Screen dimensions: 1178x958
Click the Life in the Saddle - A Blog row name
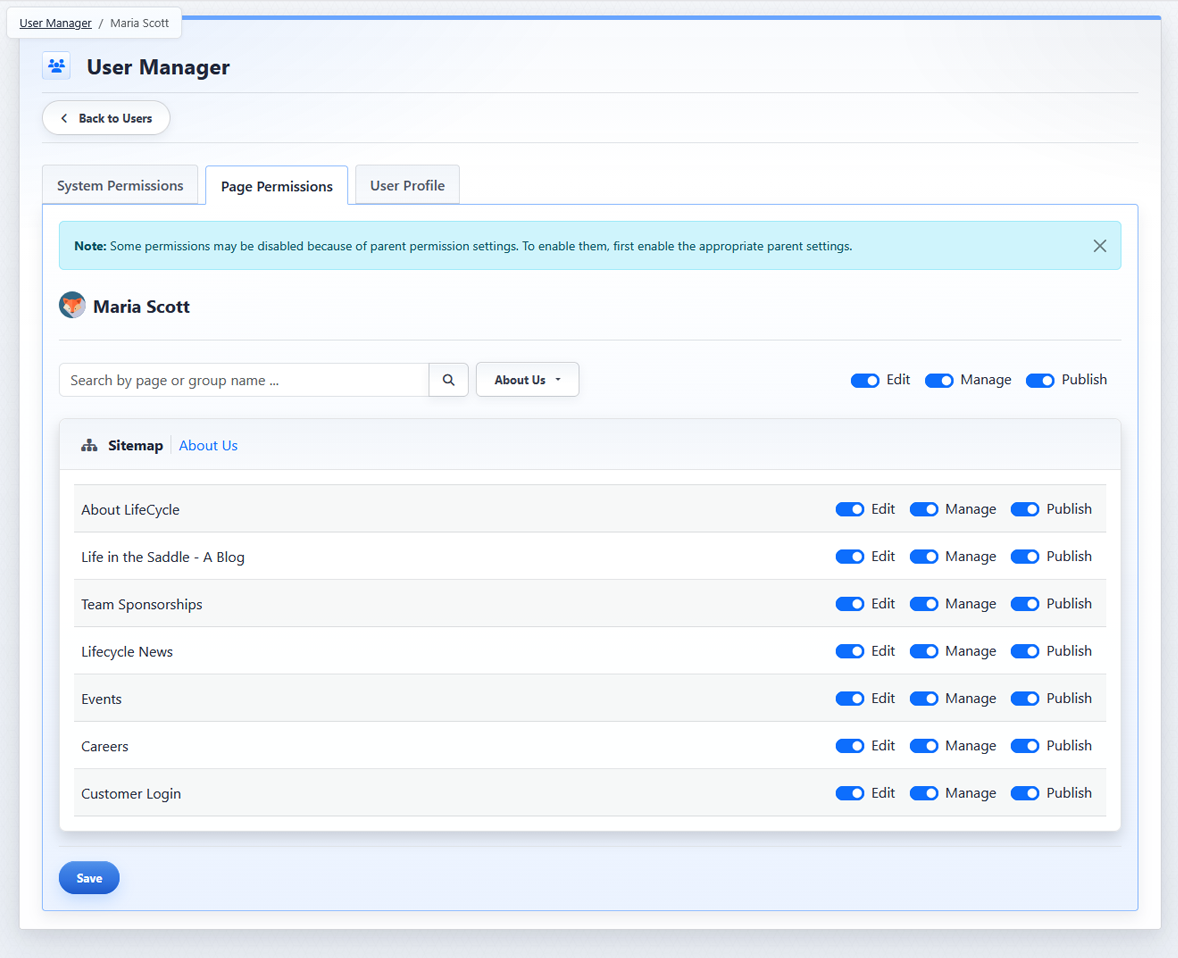click(163, 557)
